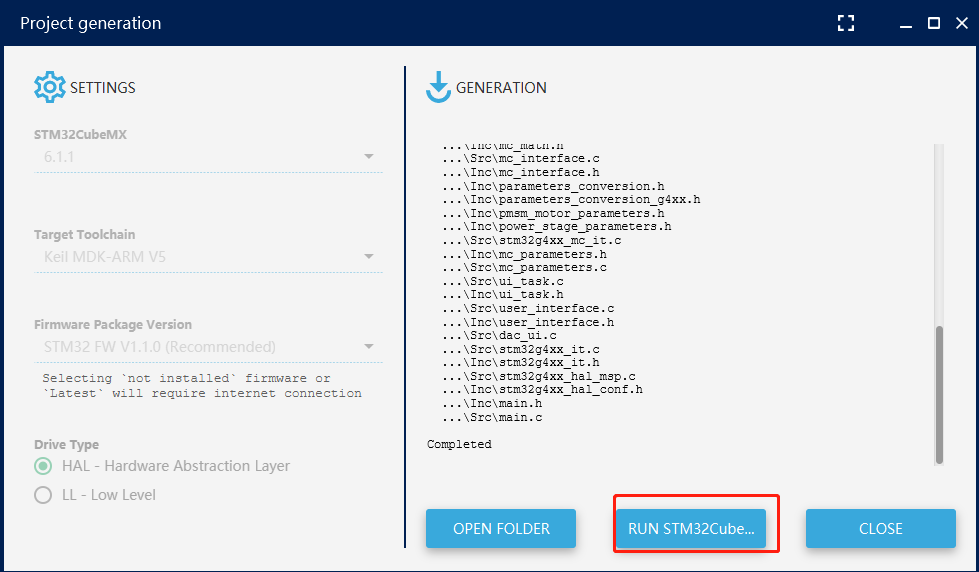Viewport: 979px width, 572px height.
Task: Click the ...\Inc\main.h log entry
Action: coord(492,403)
